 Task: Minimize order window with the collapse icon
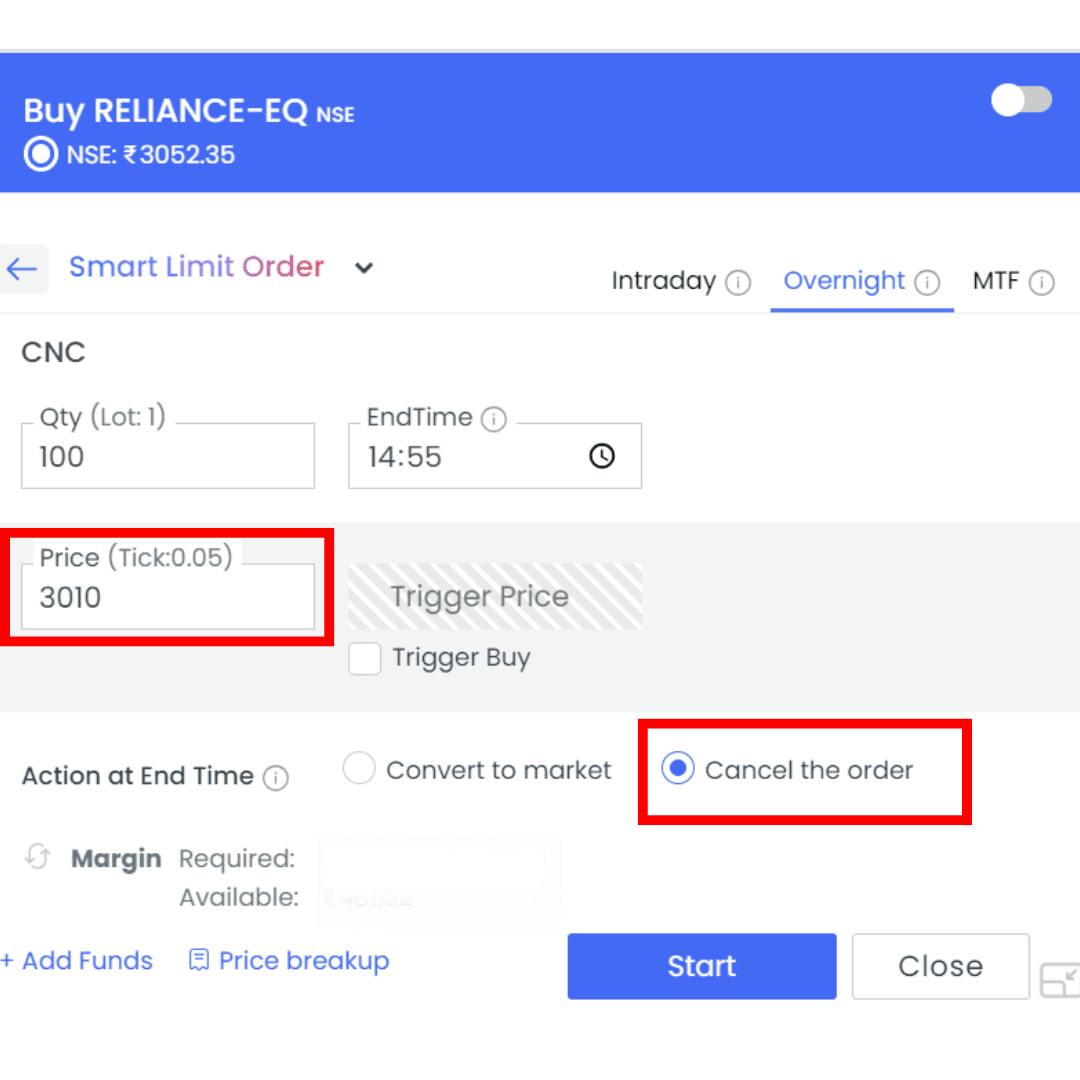coord(1059,981)
